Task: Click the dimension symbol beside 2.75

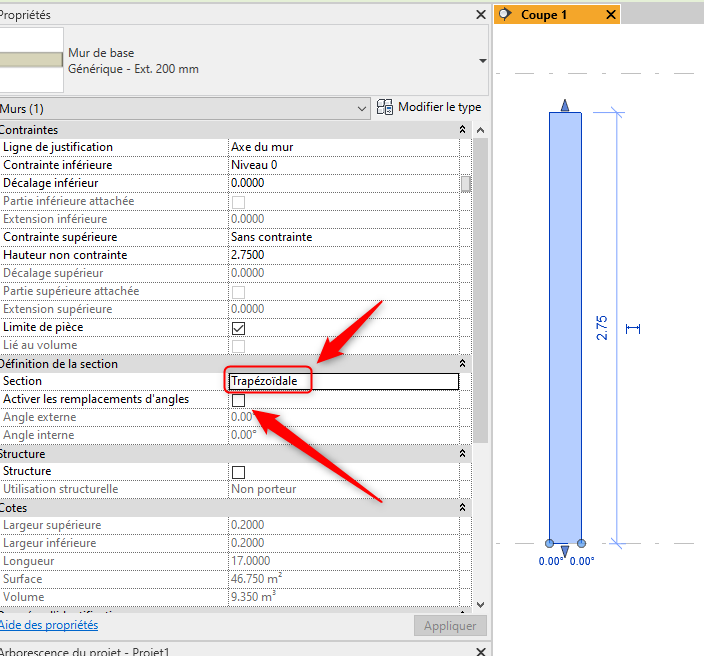Action: [632, 328]
